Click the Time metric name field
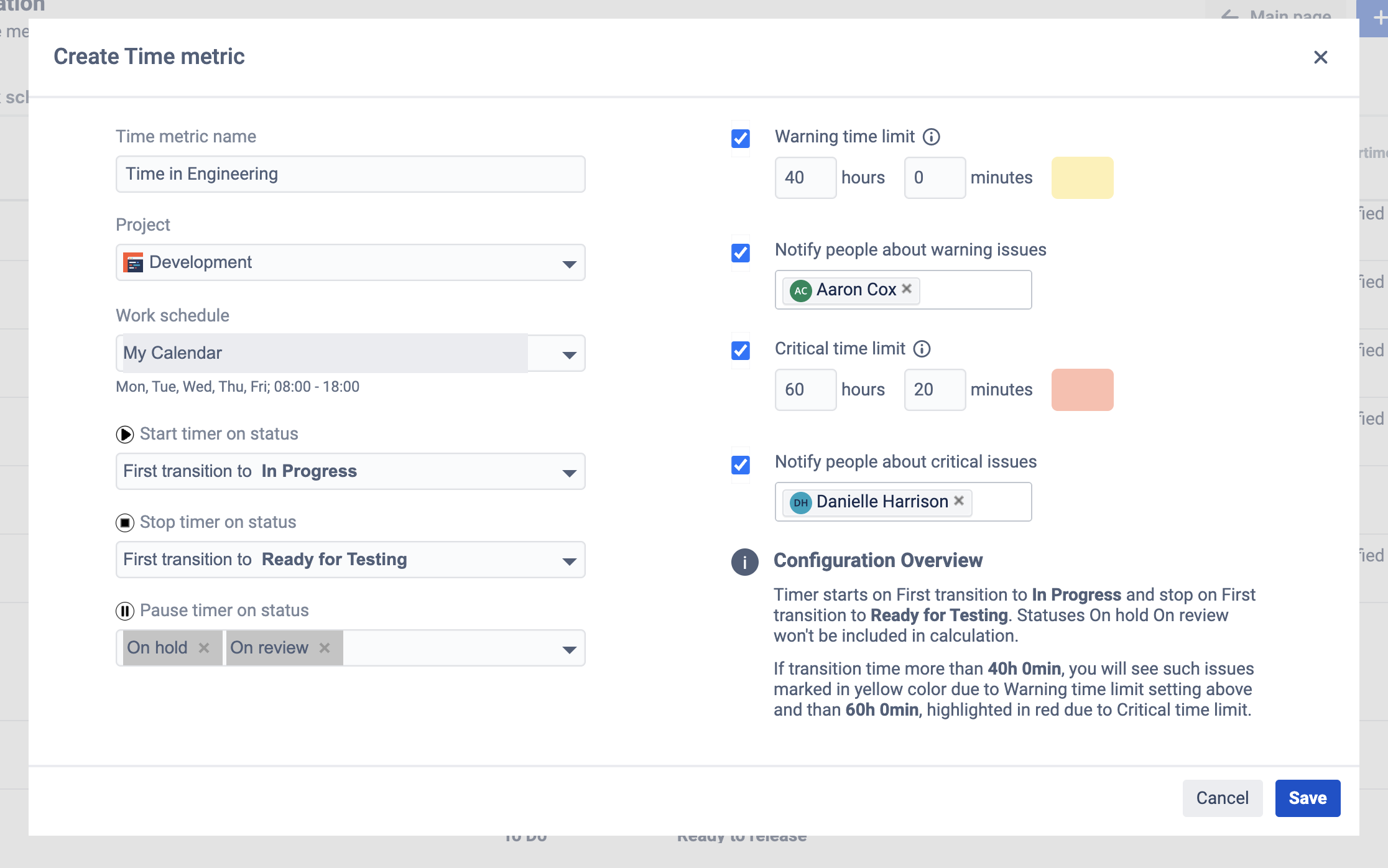1388x868 pixels. point(350,174)
